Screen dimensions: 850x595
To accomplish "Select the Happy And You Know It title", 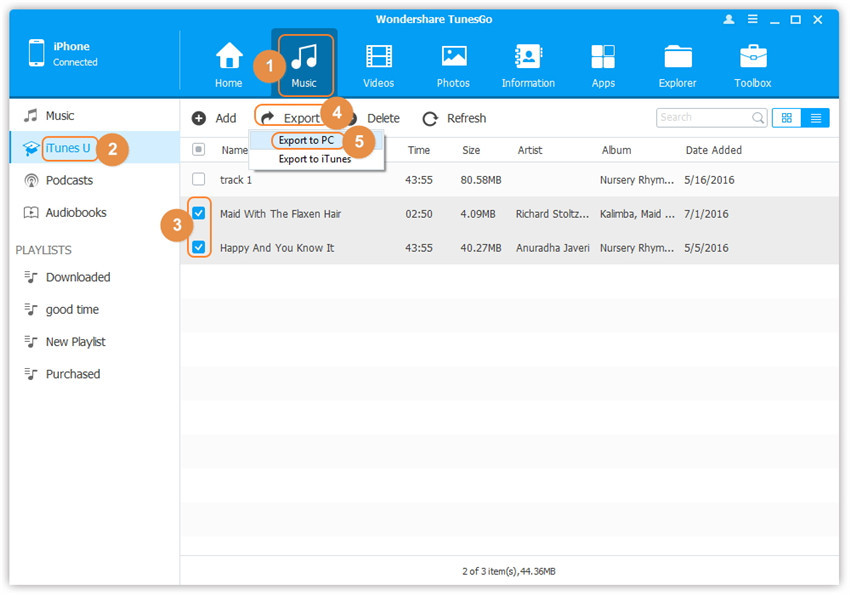I will [x=277, y=248].
